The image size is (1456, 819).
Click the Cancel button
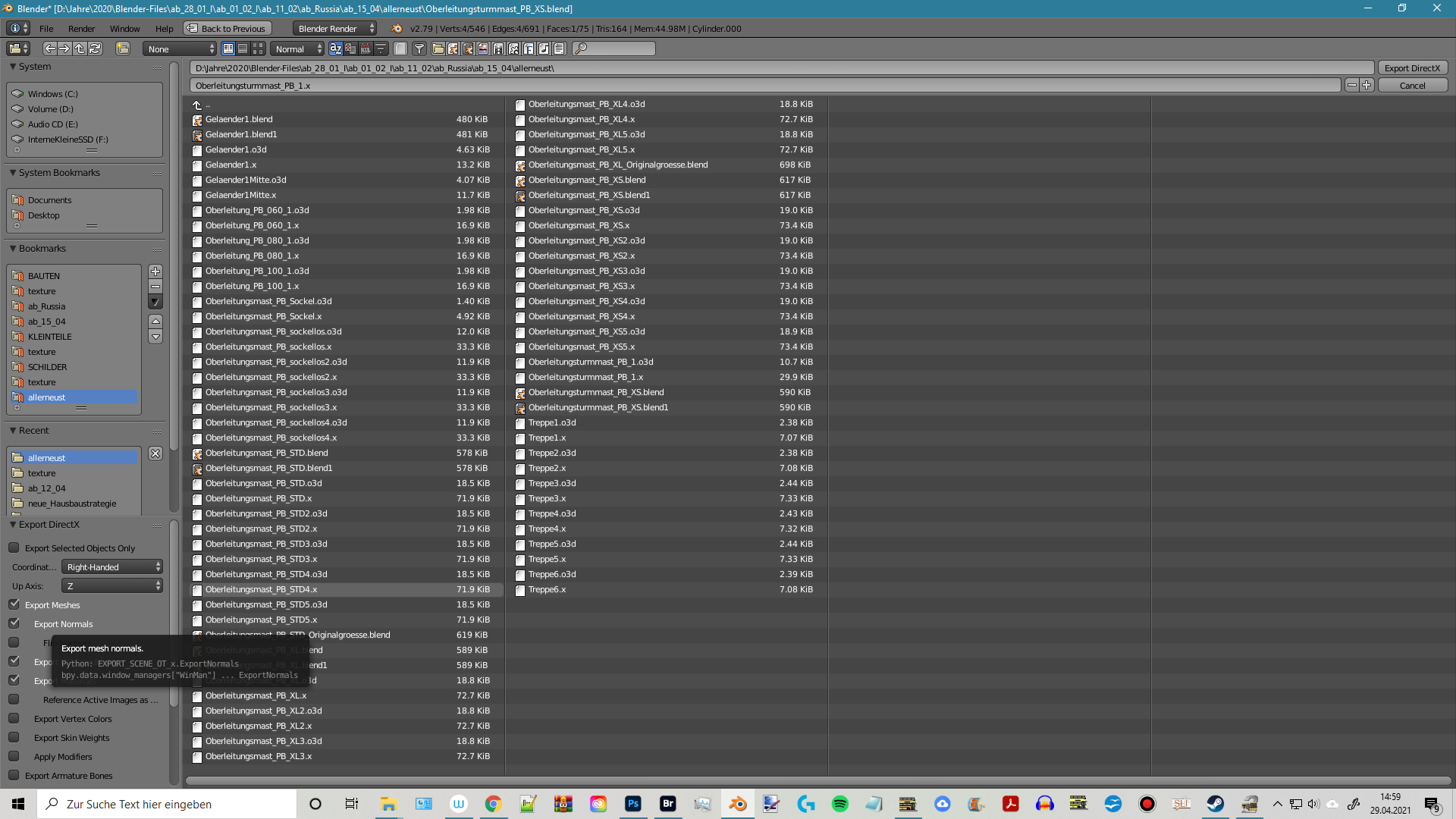(1412, 86)
